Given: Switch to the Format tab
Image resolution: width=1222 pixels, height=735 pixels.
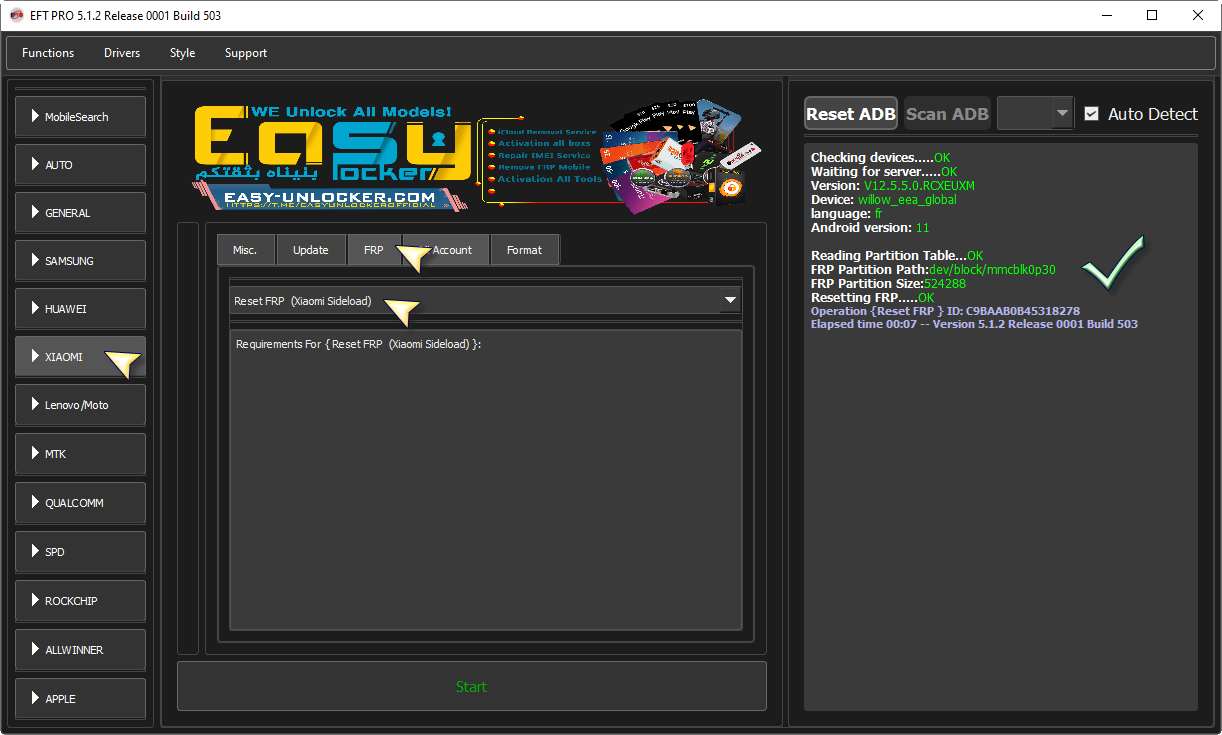Looking at the screenshot, I should coord(525,250).
